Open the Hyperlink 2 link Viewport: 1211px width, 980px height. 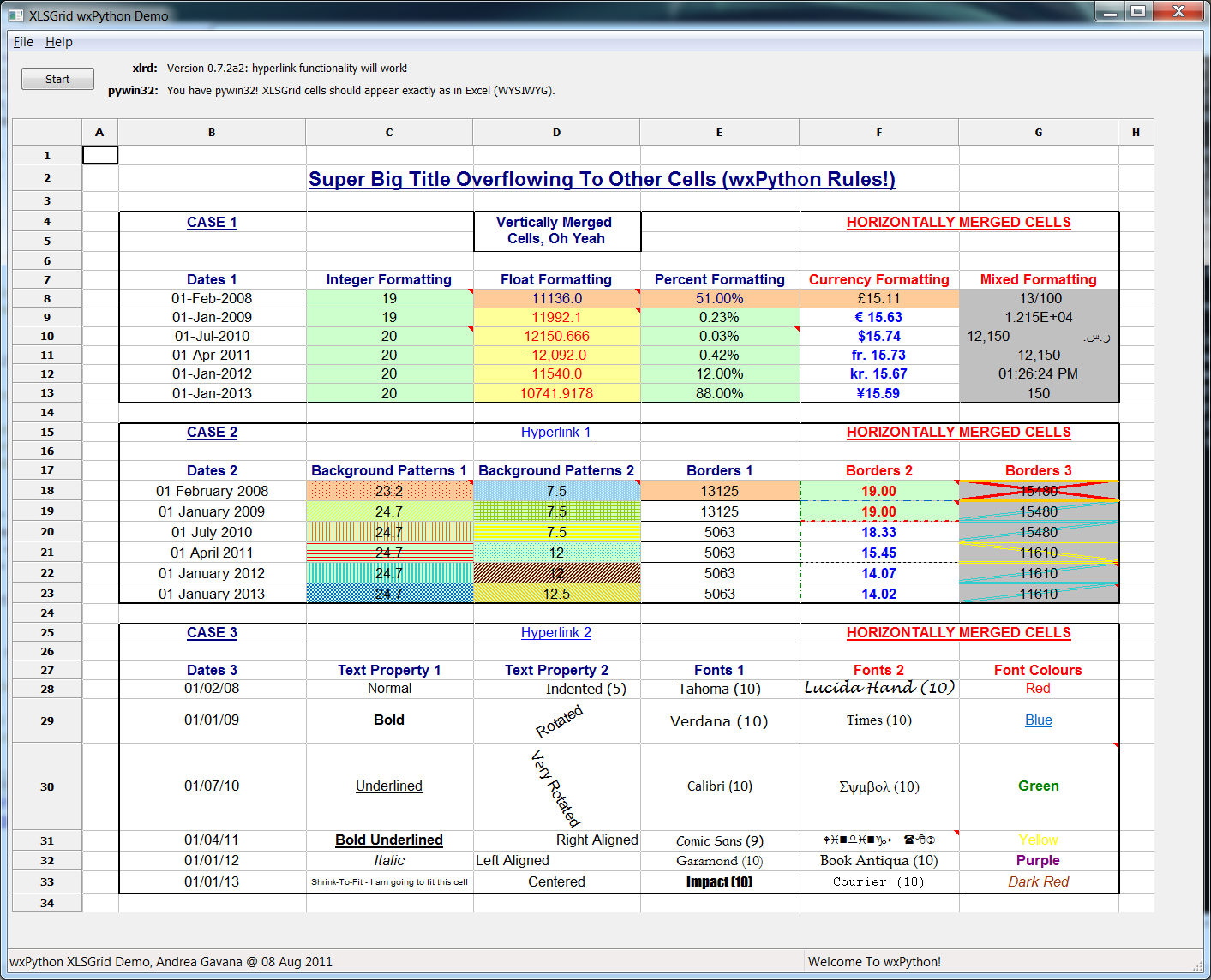click(555, 633)
